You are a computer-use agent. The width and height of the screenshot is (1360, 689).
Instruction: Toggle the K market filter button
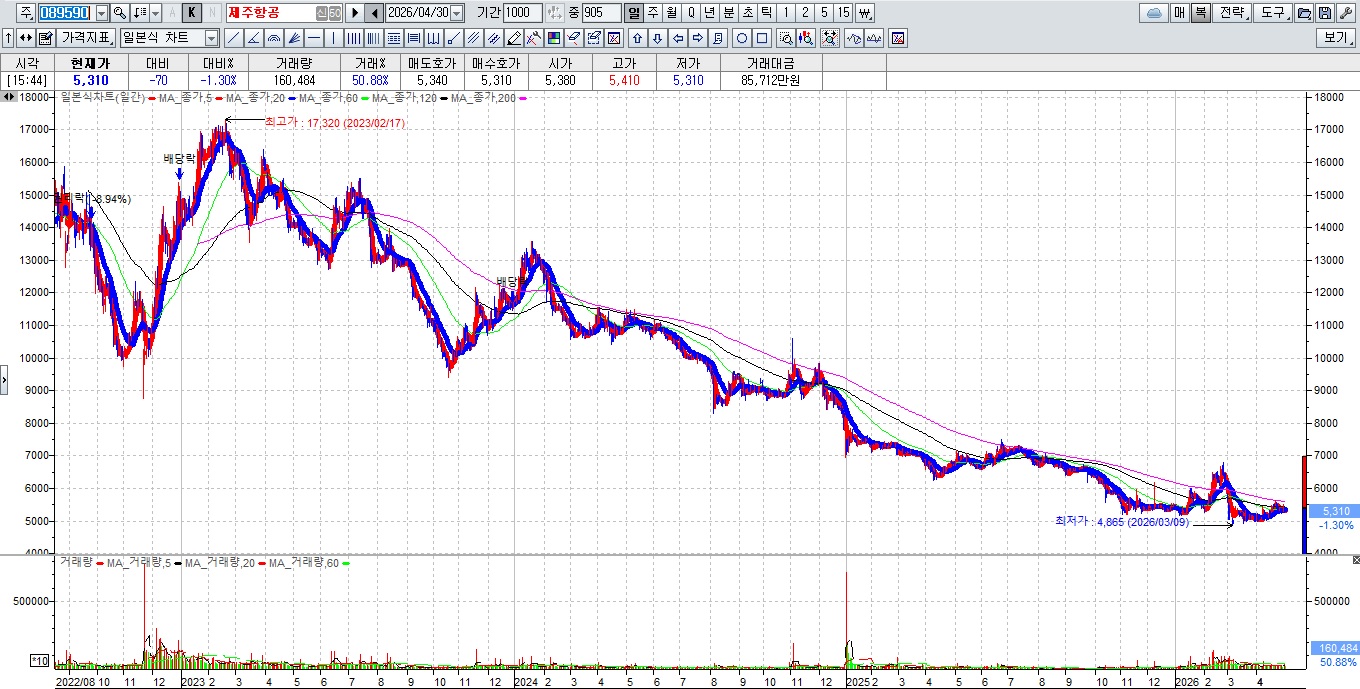(191, 13)
